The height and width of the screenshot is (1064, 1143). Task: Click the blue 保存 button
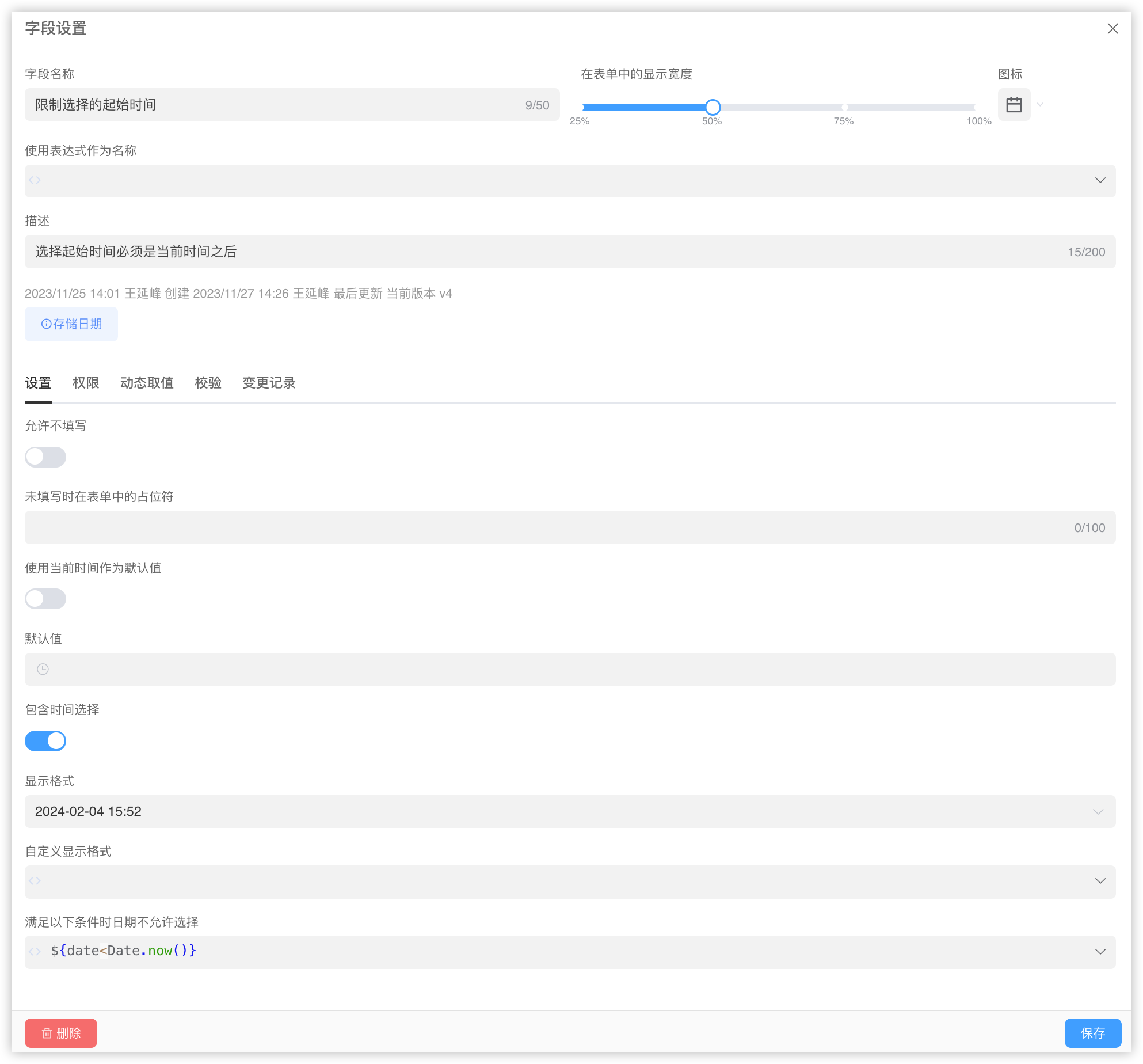click(x=1092, y=1033)
